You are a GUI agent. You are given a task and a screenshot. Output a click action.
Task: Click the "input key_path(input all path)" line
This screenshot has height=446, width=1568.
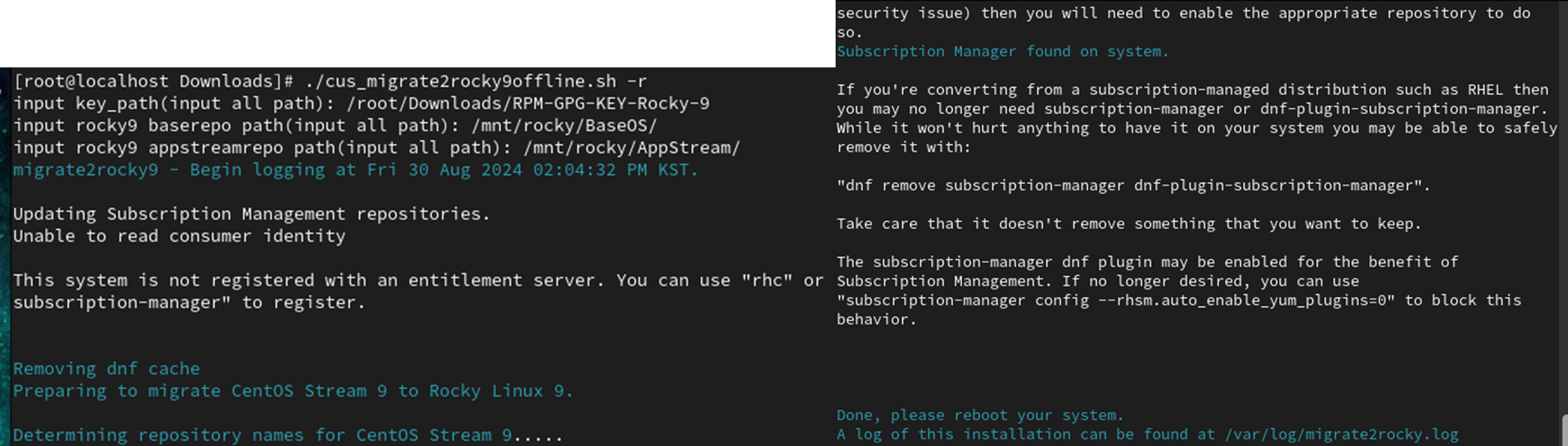pyautogui.click(x=361, y=104)
